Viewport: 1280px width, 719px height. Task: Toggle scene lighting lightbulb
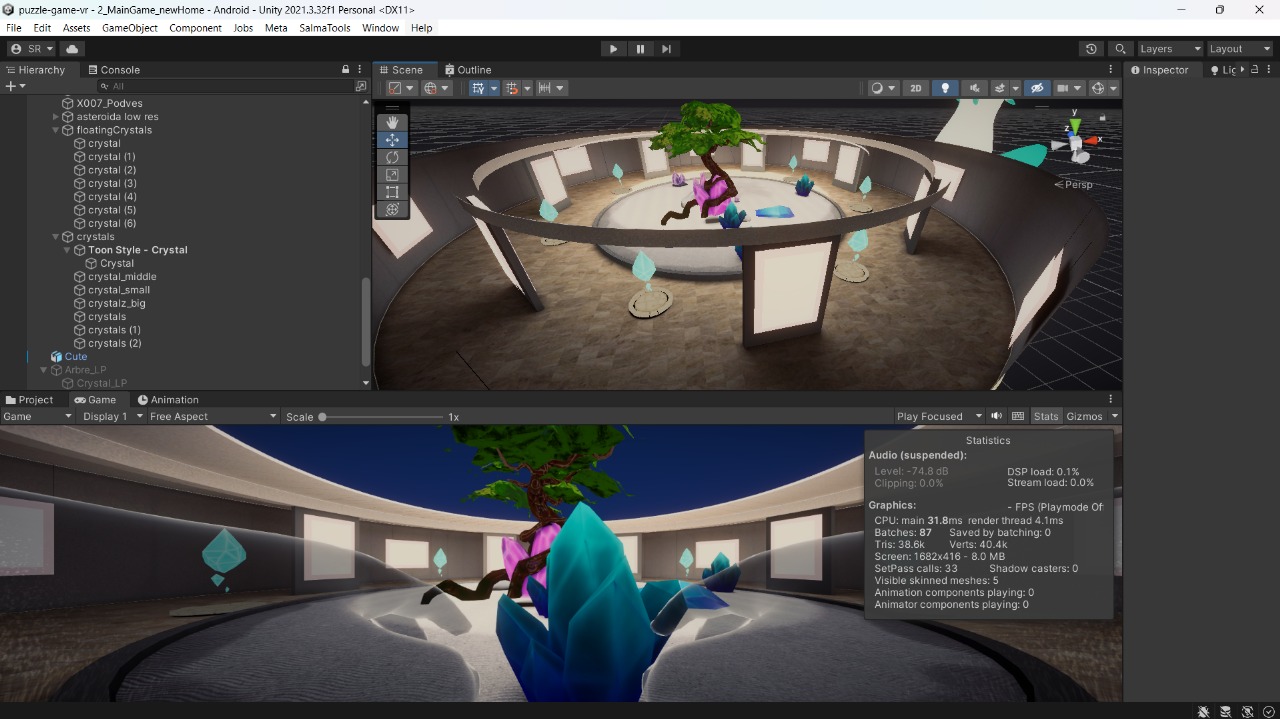point(945,88)
